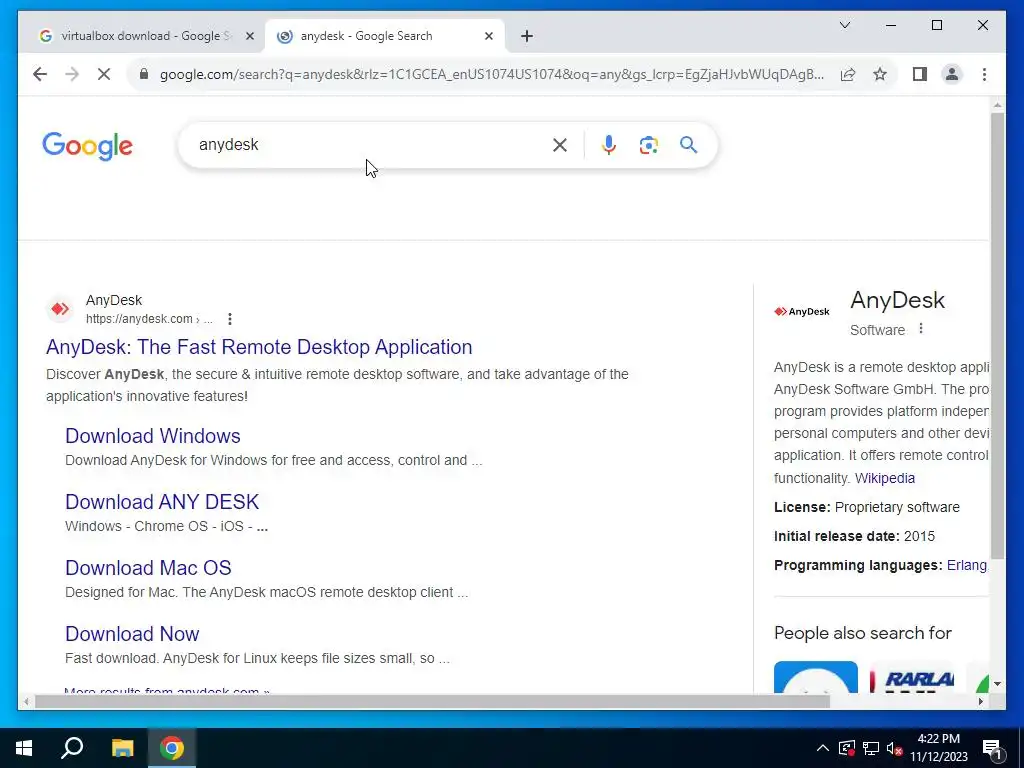This screenshot has width=1024, height=768.
Task: Stop loading the page
Action: click(x=104, y=74)
